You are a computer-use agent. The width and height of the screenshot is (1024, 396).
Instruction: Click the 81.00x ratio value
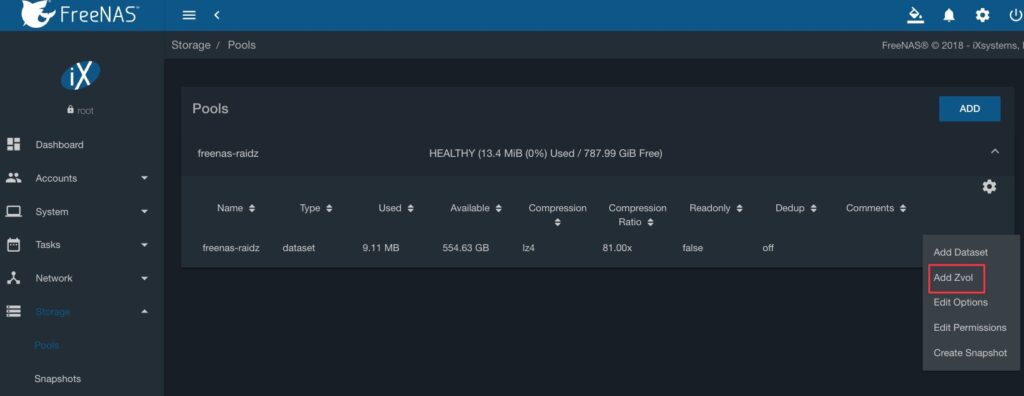[617, 248]
